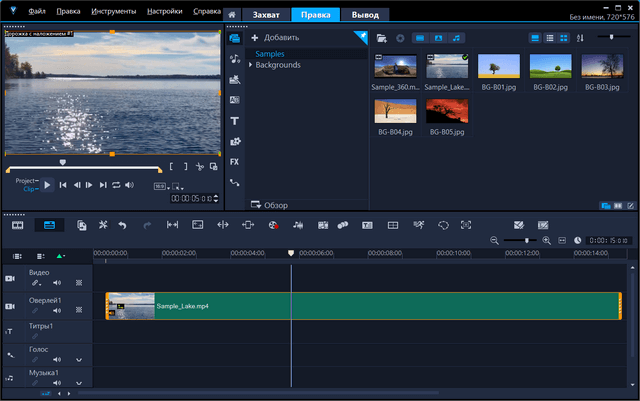Screen dimensions: 640x401
Task: Open the FX filters library panel
Action: 234,161
